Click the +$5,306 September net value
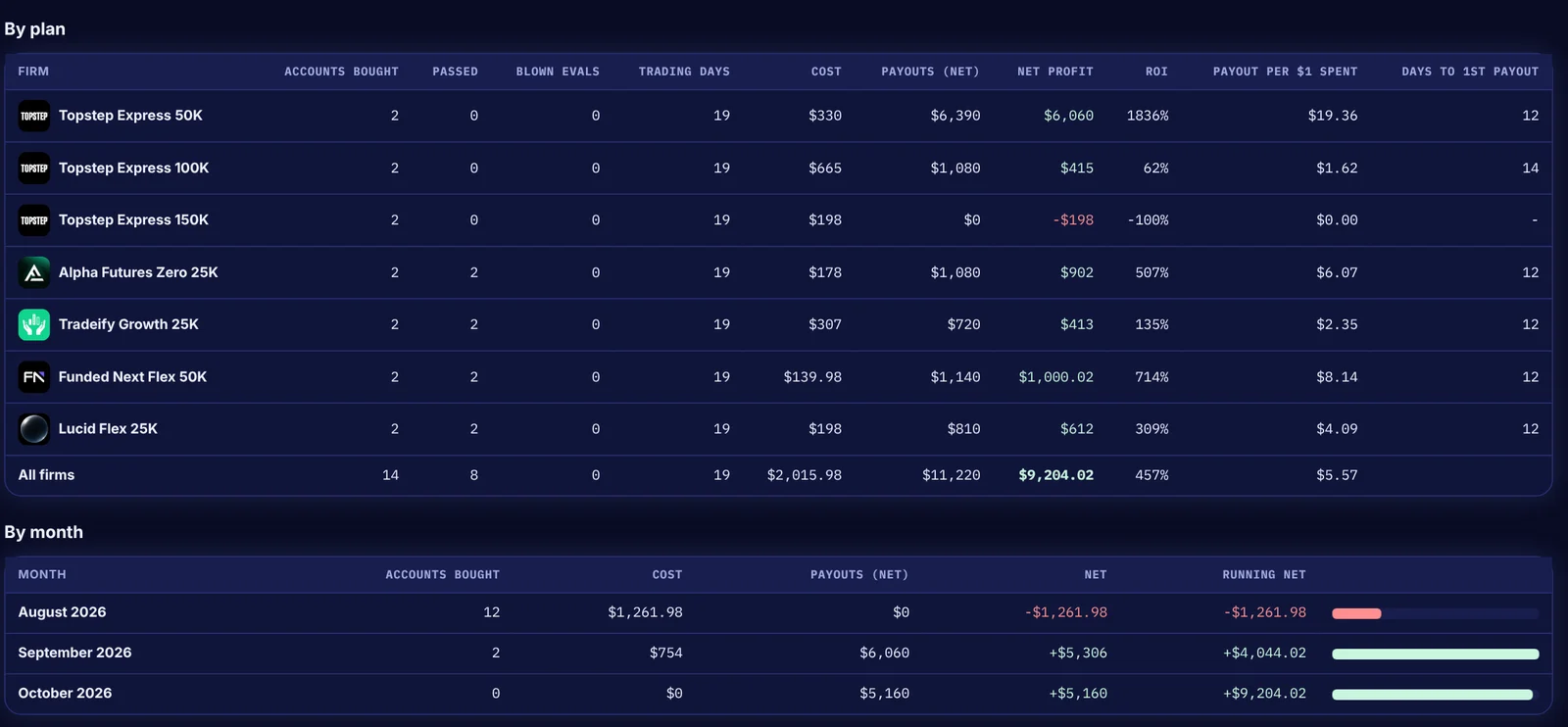This screenshot has height=727, width=1568. pyautogui.click(x=1078, y=654)
